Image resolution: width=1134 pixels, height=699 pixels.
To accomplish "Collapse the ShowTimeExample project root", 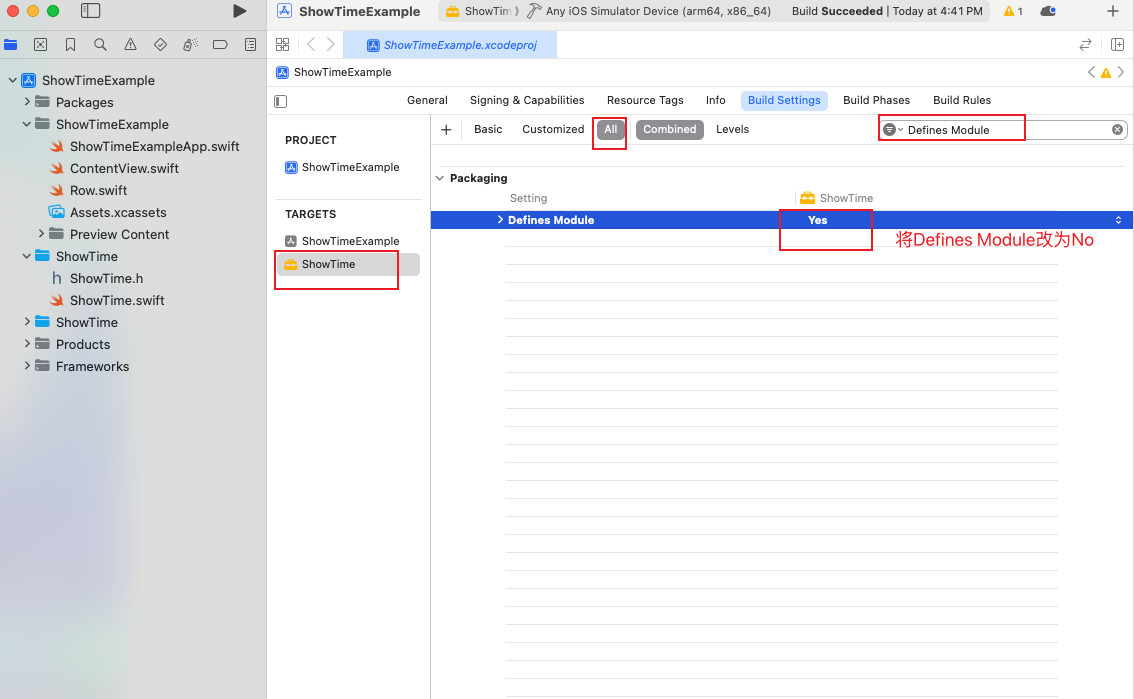I will (x=12, y=80).
